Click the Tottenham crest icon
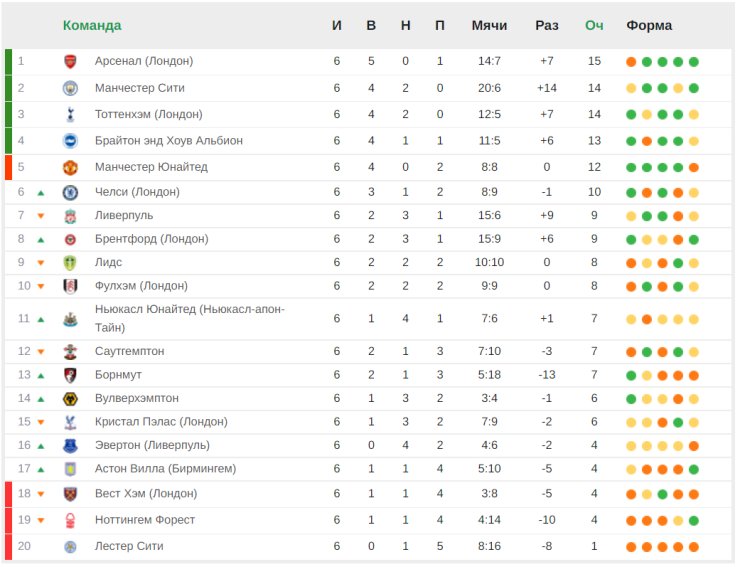Viewport: 740px width, 567px height. [x=70, y=115]
